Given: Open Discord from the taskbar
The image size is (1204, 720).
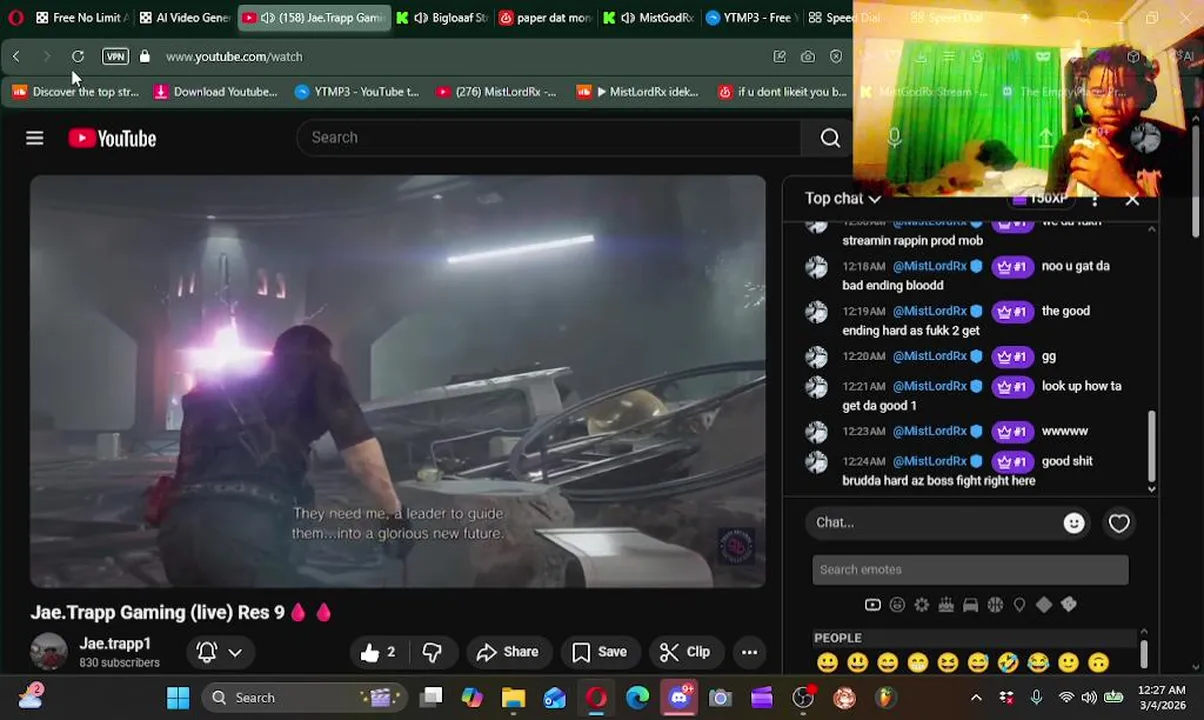Looking at the screenshot, I should [x=679, y=697].
